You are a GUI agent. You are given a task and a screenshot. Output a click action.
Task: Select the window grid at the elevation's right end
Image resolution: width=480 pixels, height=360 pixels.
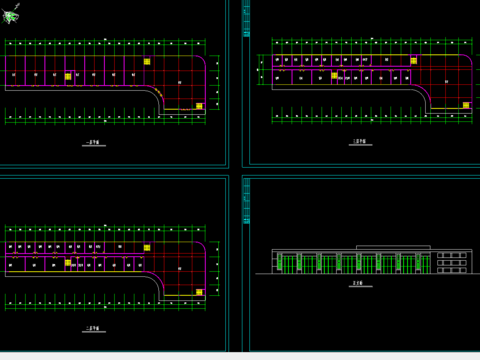point(452,263)
